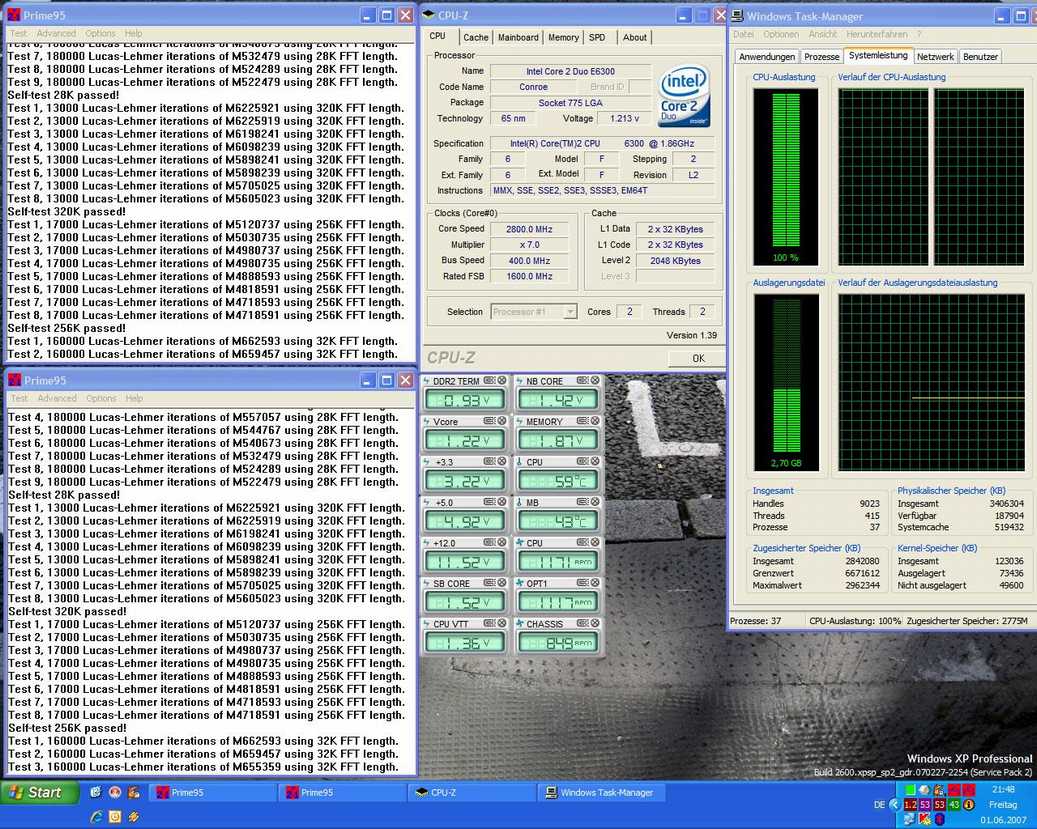
Task: Select line 'Test 3, 160000' M655359 in Prime95
Action: click(203, 767)
